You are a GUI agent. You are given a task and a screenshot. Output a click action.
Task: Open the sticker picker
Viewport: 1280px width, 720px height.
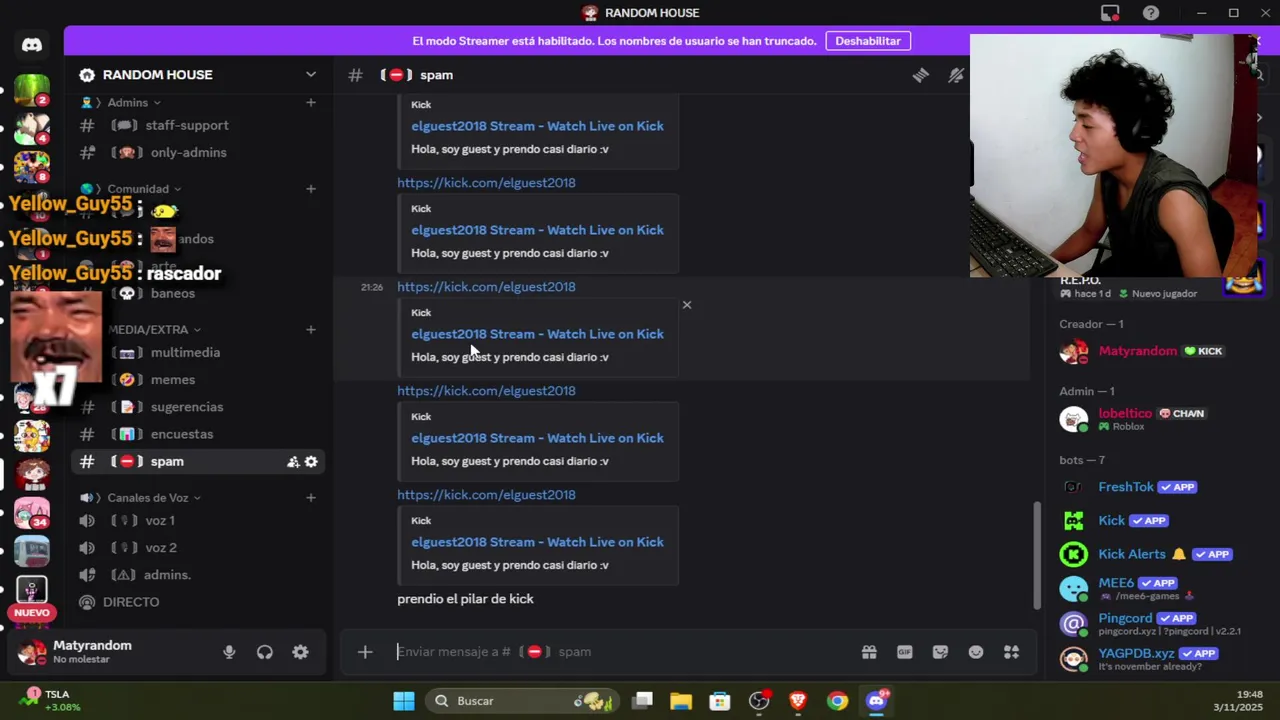click(x=940, y=652)
